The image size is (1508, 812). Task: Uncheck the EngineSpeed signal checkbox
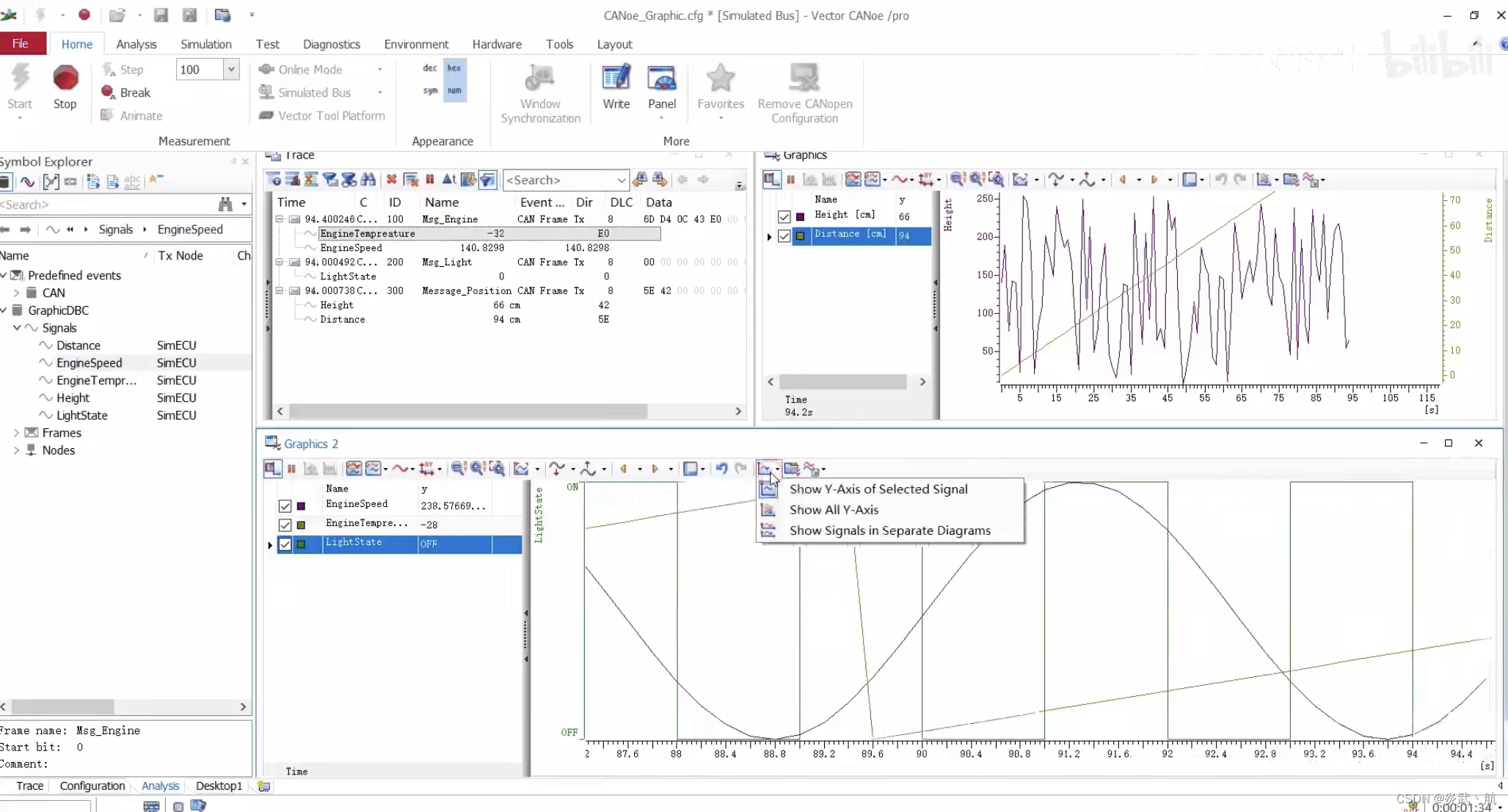click(285, 506)
